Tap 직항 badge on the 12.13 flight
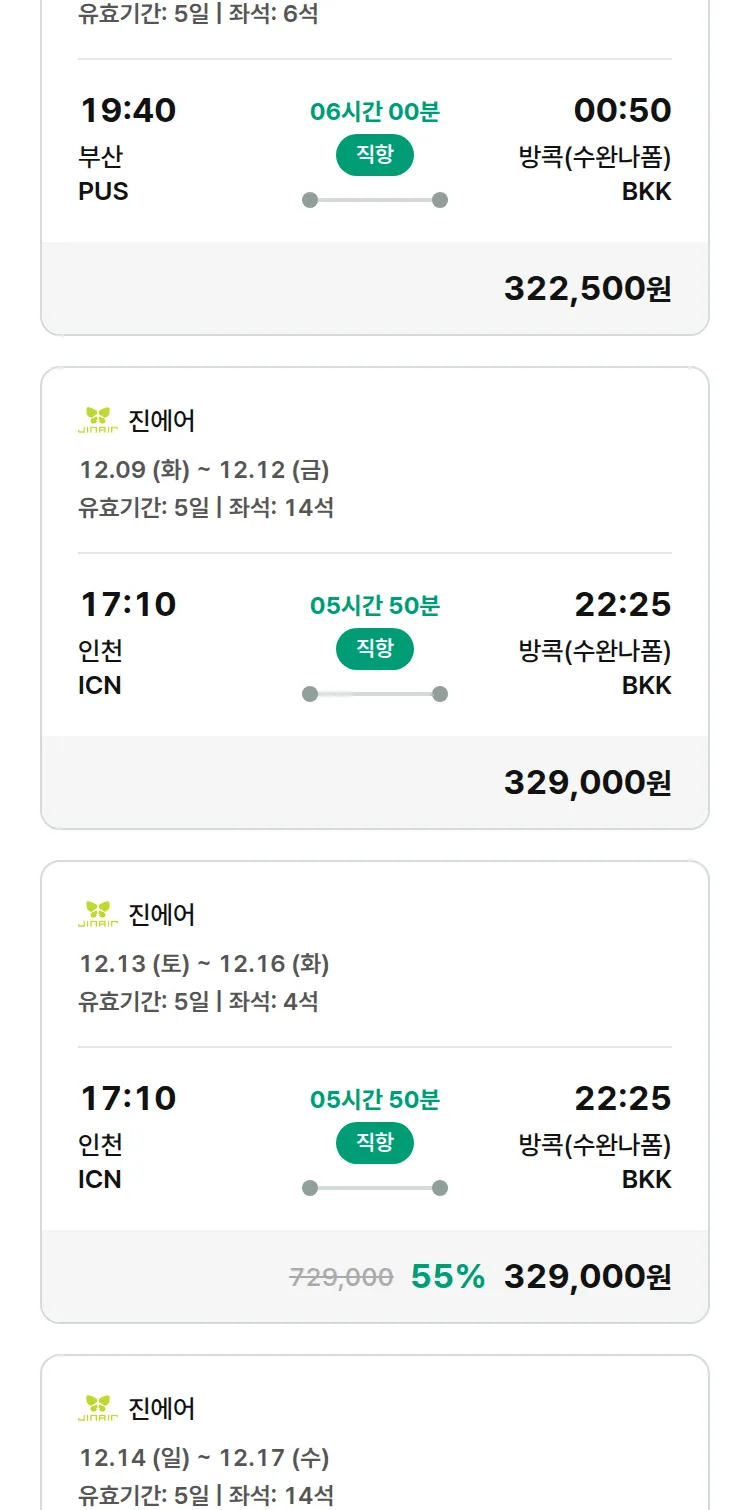The height and width of the screenshot is (1510, 750). point(374,1143)
